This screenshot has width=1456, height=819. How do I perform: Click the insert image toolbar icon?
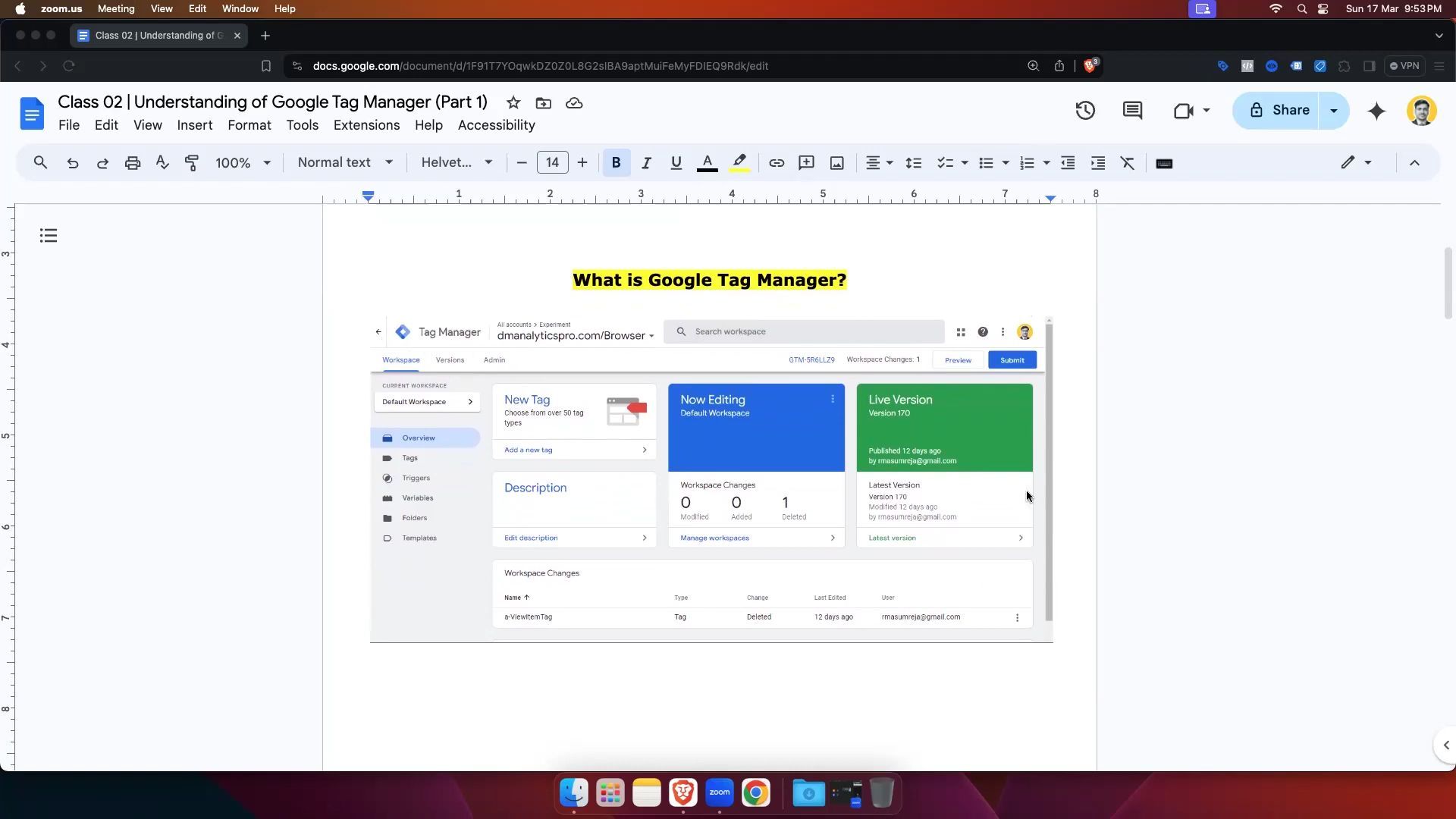point(836,163)
